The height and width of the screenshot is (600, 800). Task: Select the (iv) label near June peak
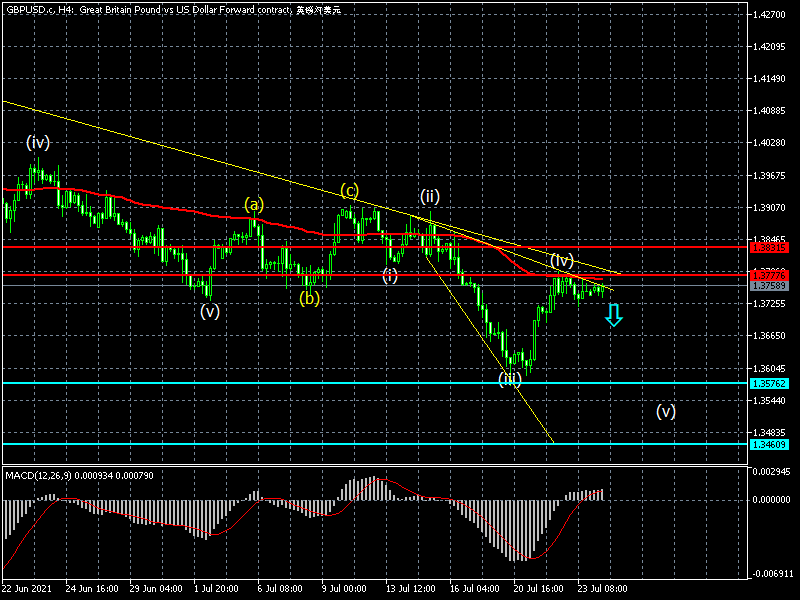tap(38, 142)
